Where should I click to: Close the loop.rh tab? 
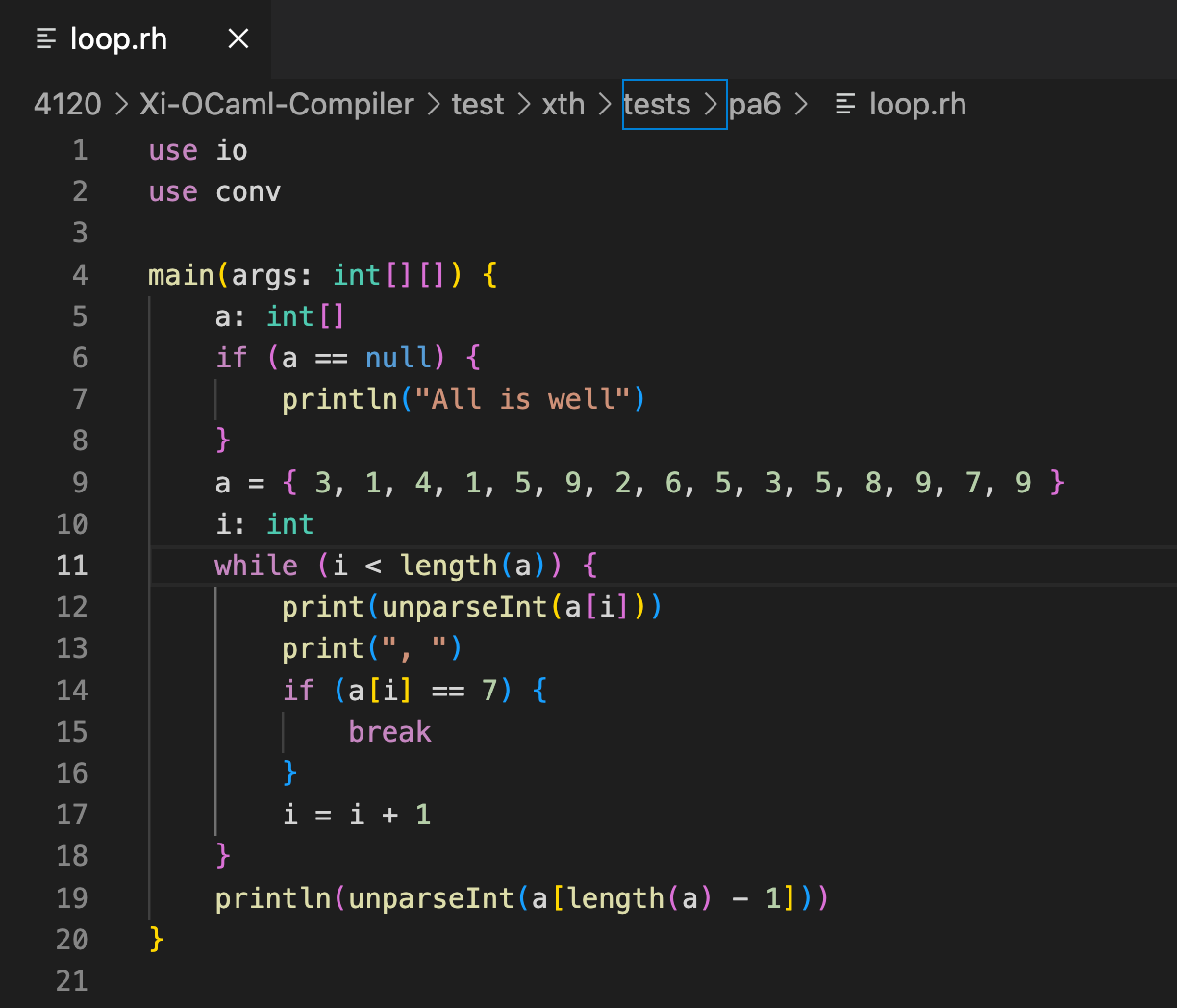[238, 38]
